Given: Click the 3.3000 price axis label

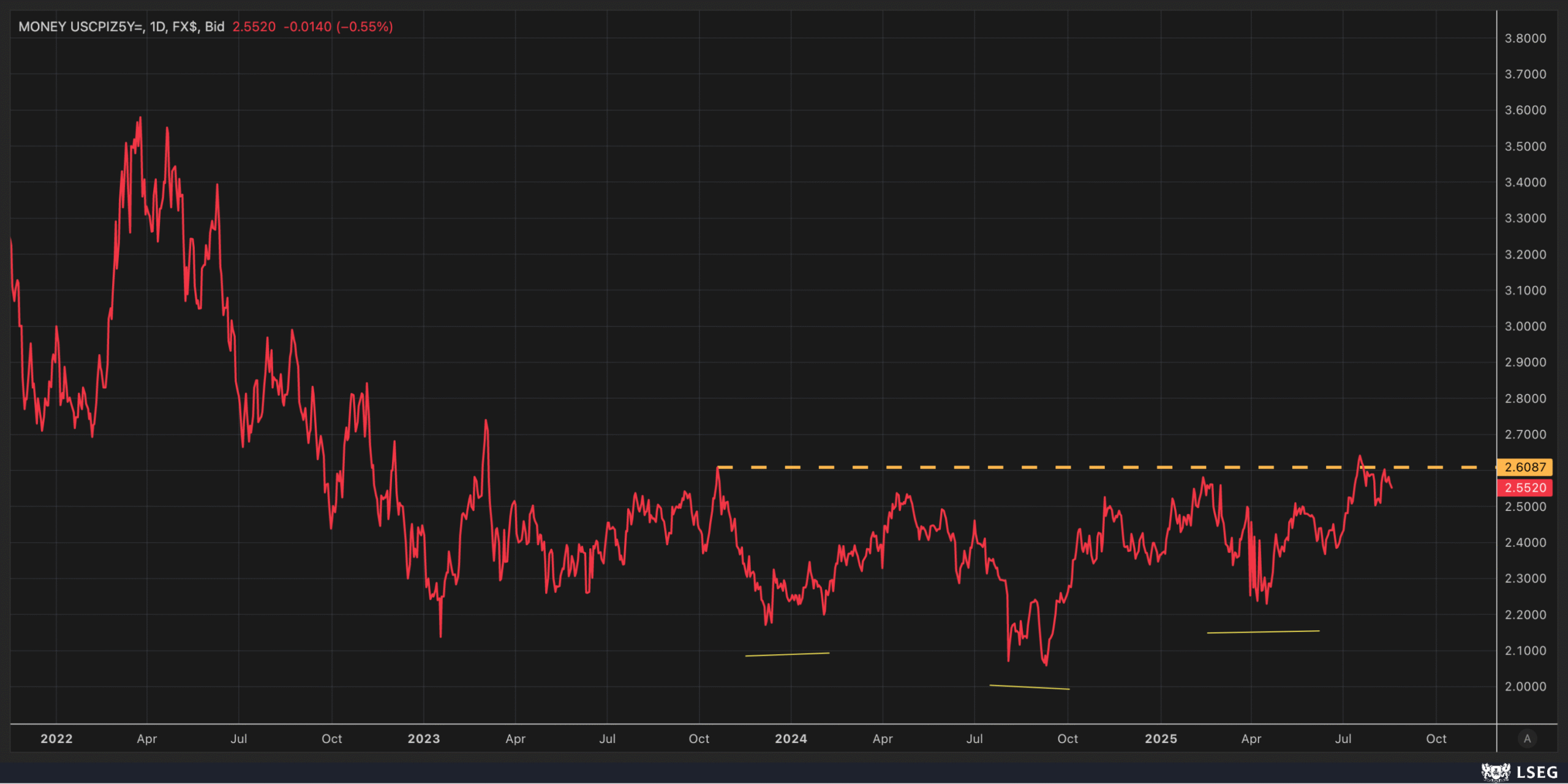Looking at the screenshot, I should (x=1525, y=219).
